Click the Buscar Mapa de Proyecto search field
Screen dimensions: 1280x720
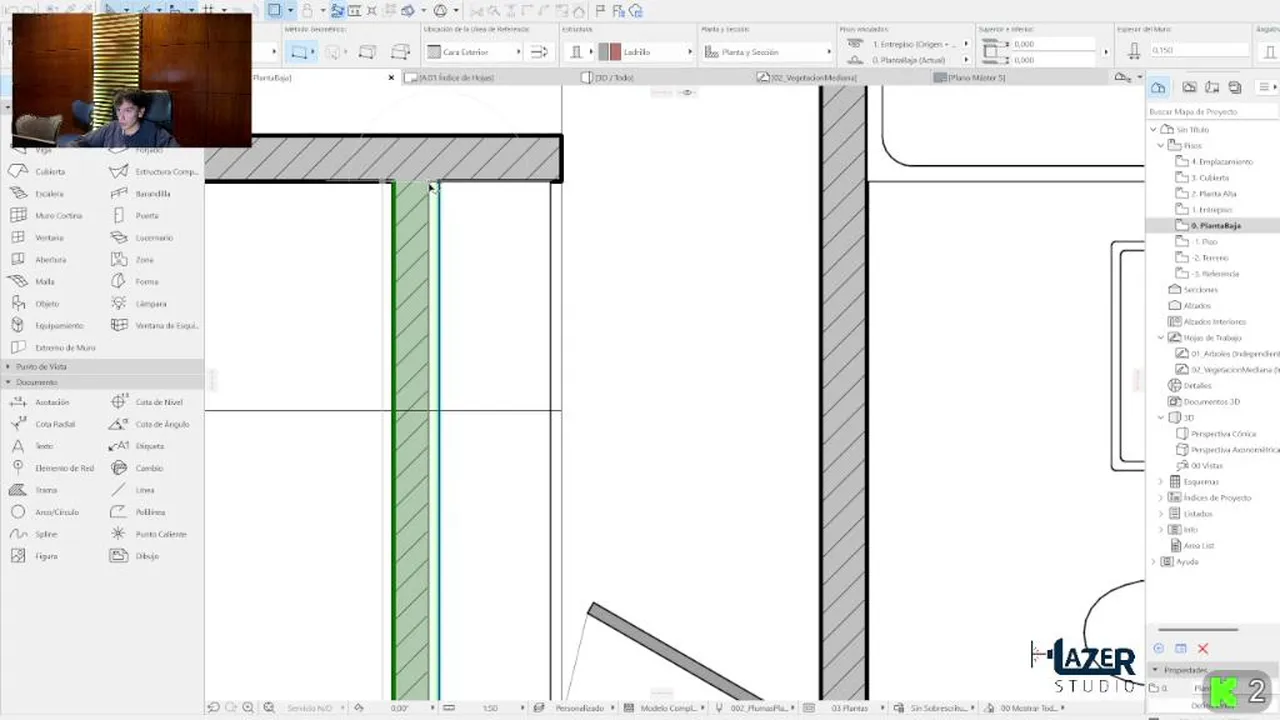1212,112
